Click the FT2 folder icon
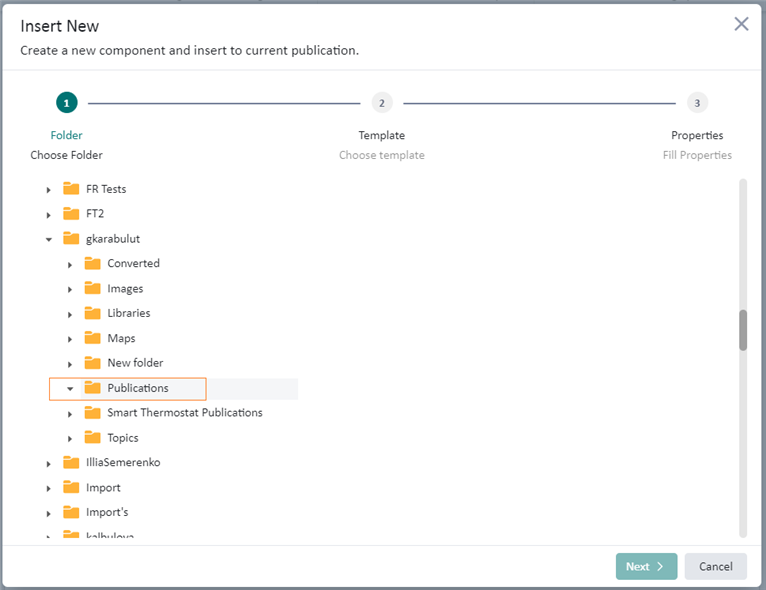766x590 pixels. click(x=71, y=213)
